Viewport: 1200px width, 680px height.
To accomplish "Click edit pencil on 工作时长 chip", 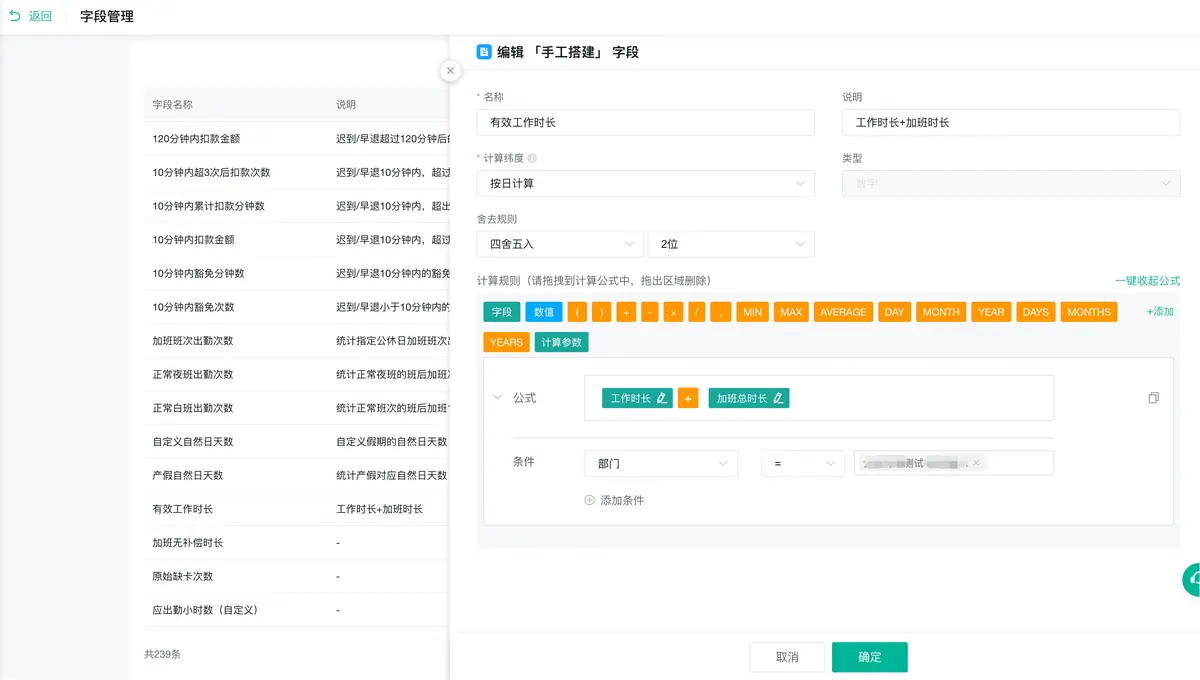I will click(x=661, y=398).
